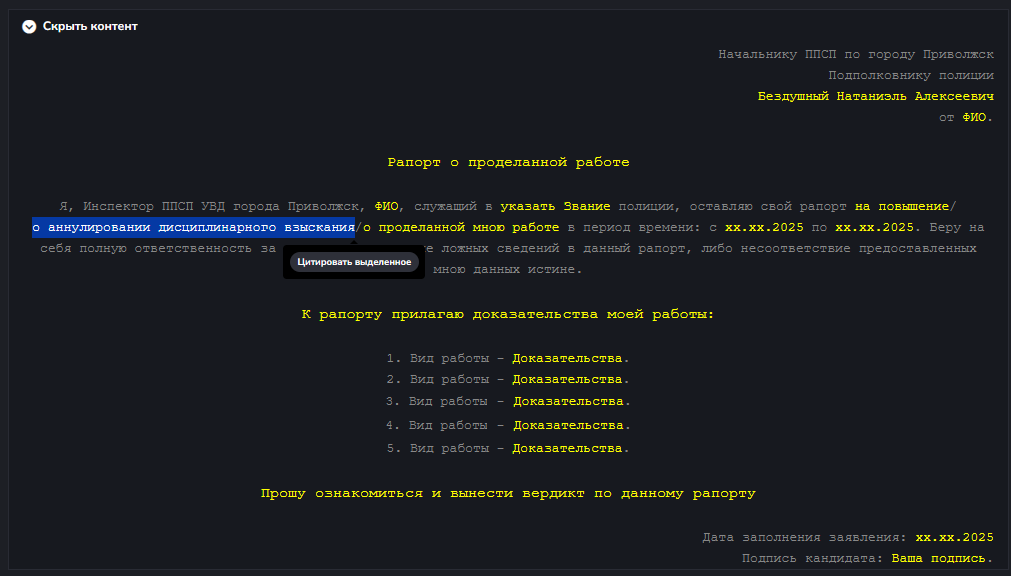The height and width of the screenshot is (576, 1011).
Task: Click 'Прошу ознакомиться и вынести вердикт' line
Action: click(508, 493)
